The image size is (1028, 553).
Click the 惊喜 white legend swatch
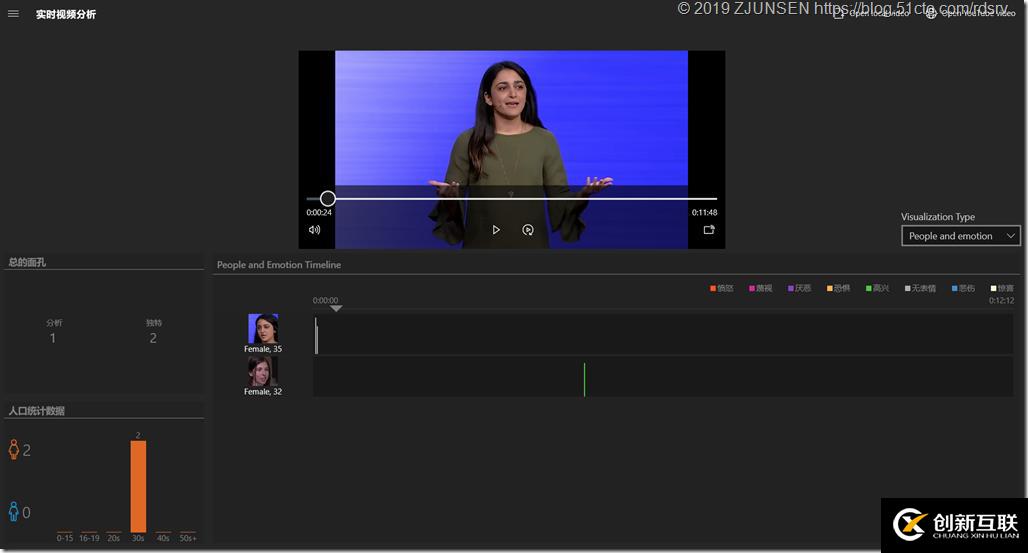pos(993,289)
